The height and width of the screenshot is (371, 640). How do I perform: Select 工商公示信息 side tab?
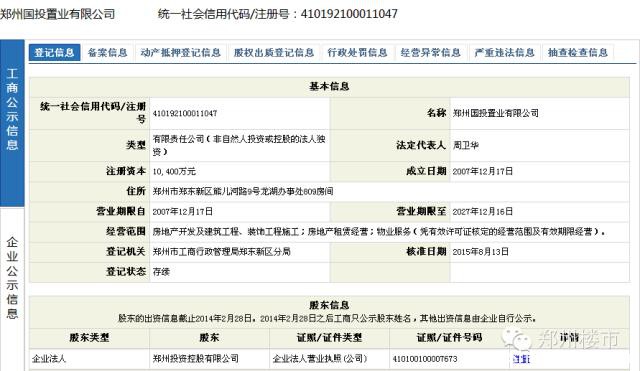(12, 122)
